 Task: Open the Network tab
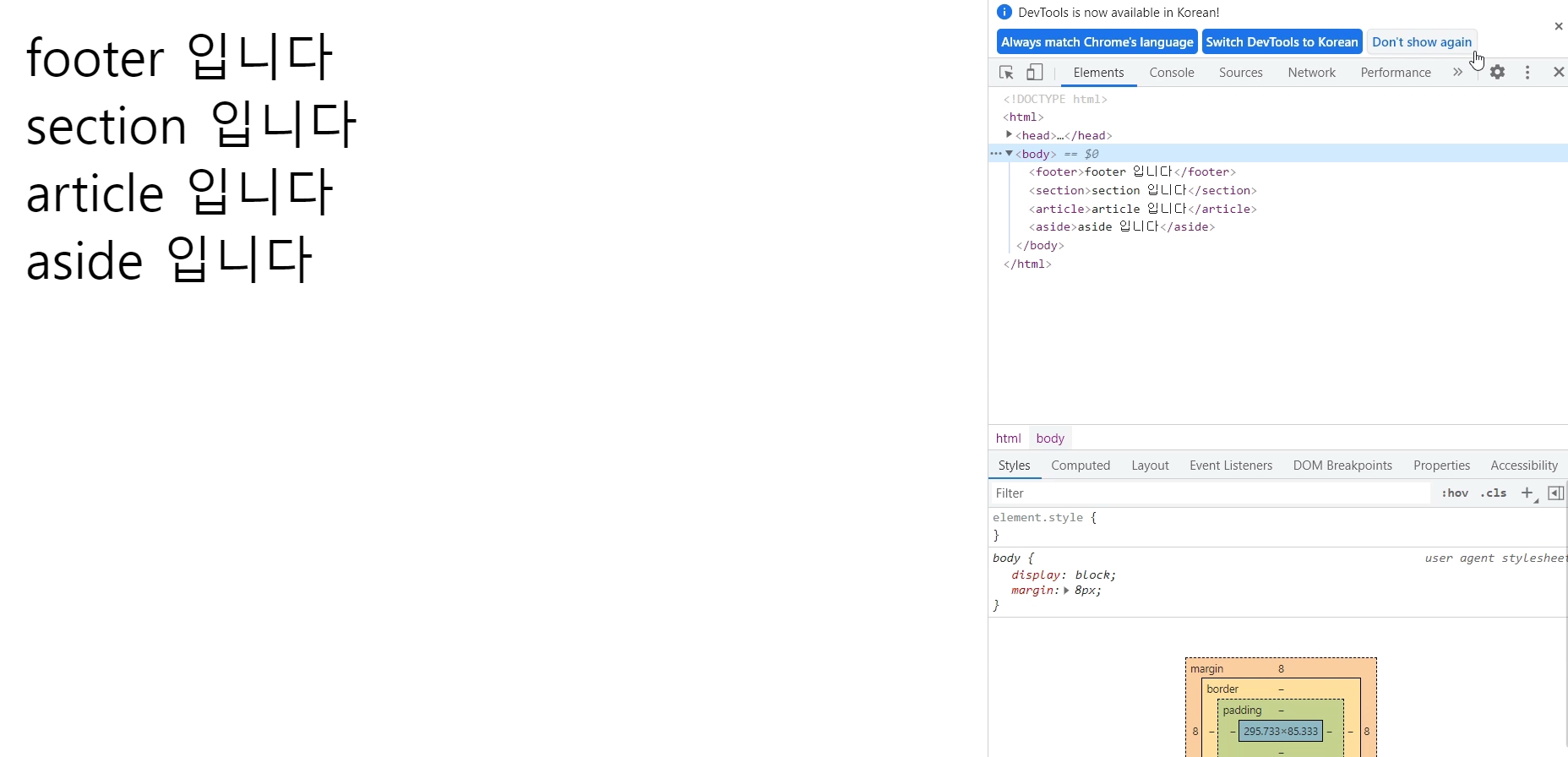[1312, 73]
